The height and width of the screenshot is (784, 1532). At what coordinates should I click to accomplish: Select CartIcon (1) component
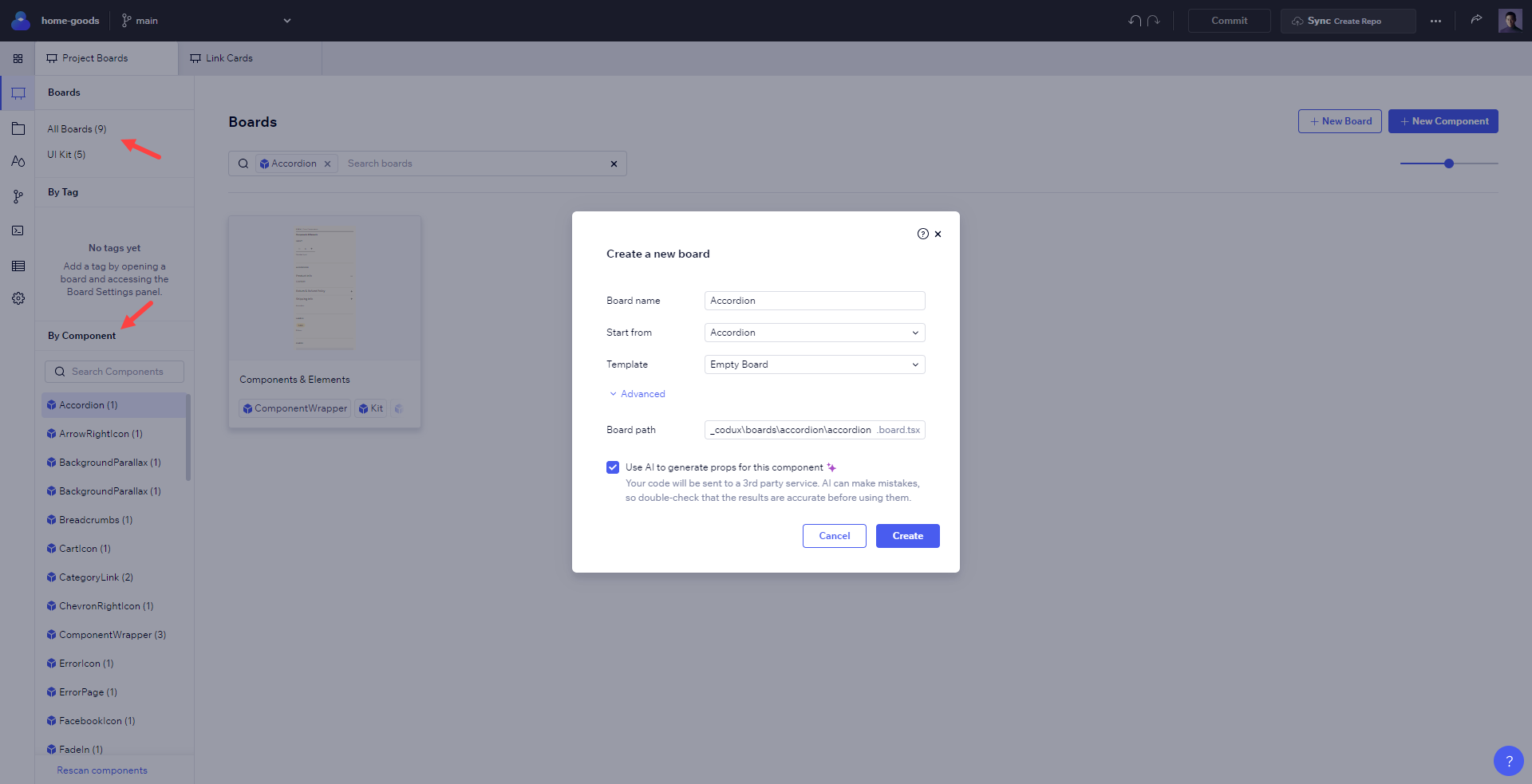pyautogui.click(x=113, y=549)
